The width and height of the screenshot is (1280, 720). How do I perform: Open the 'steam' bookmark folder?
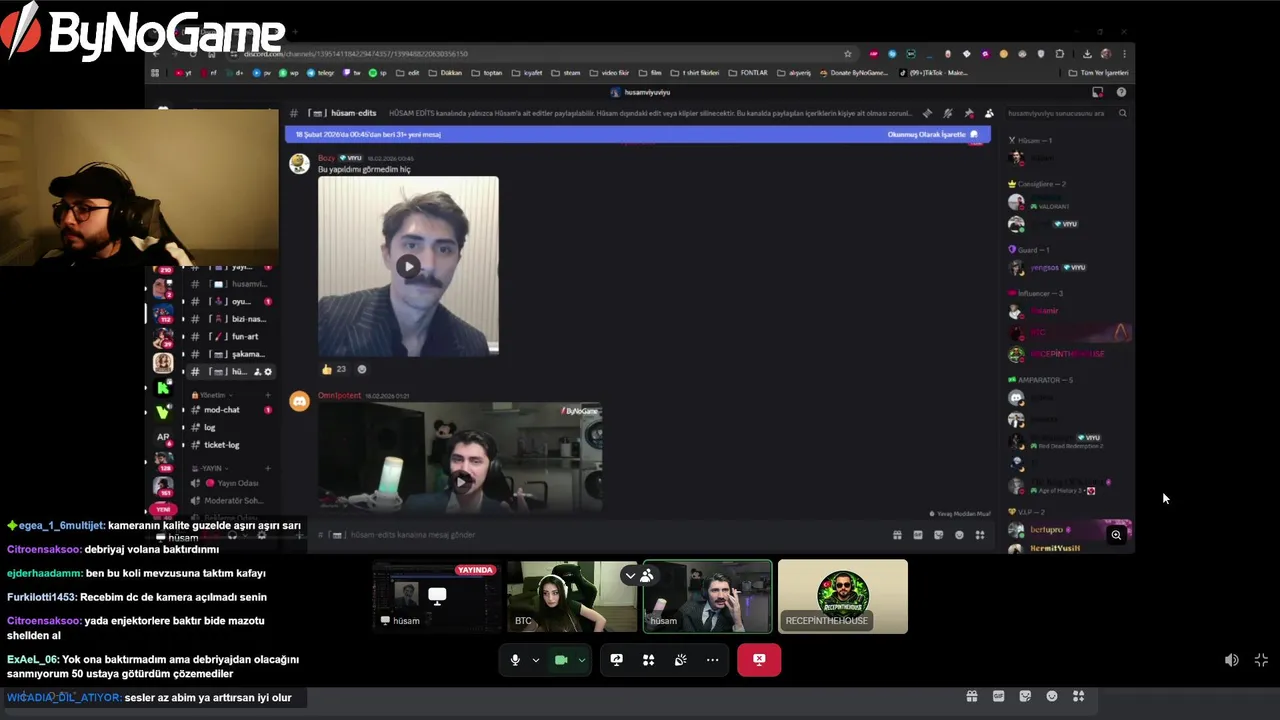pyautogui.click(x=566, y=73)
